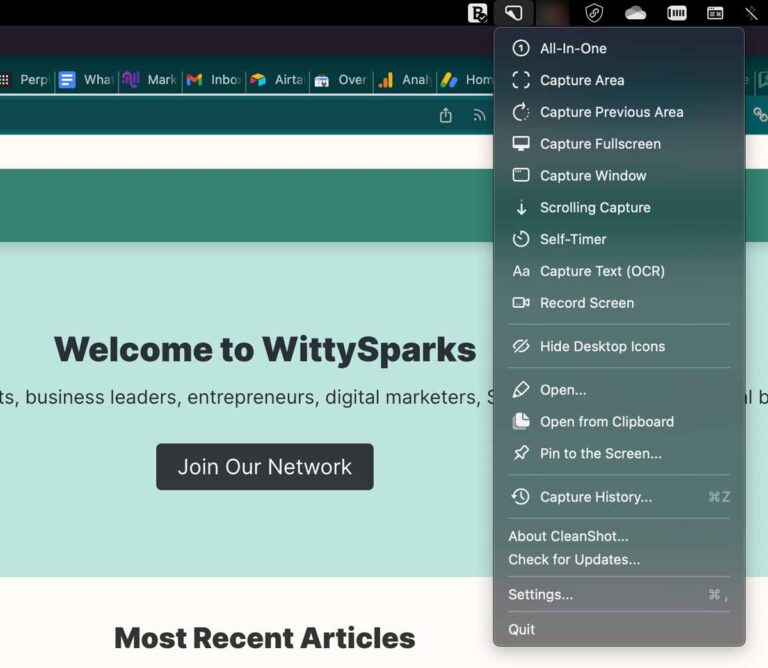Open from Clipboard menu item
This screenshot has width=768, height=668.
(619, 422)
